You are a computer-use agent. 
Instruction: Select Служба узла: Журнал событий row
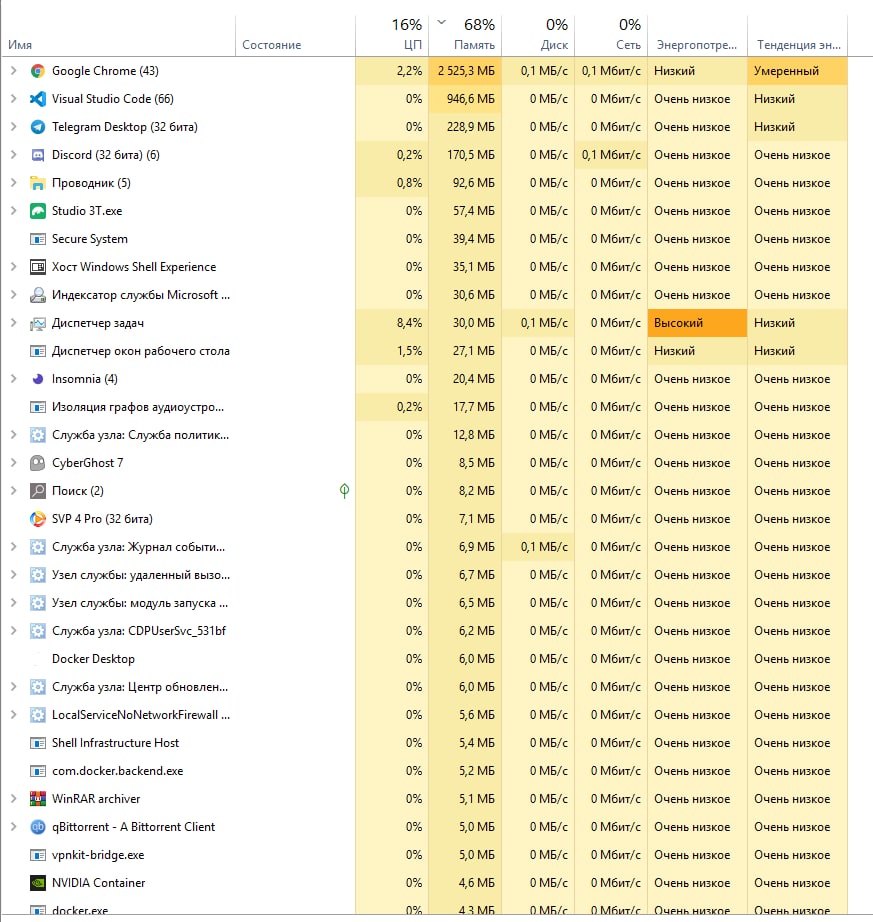(x=424, y=547)
